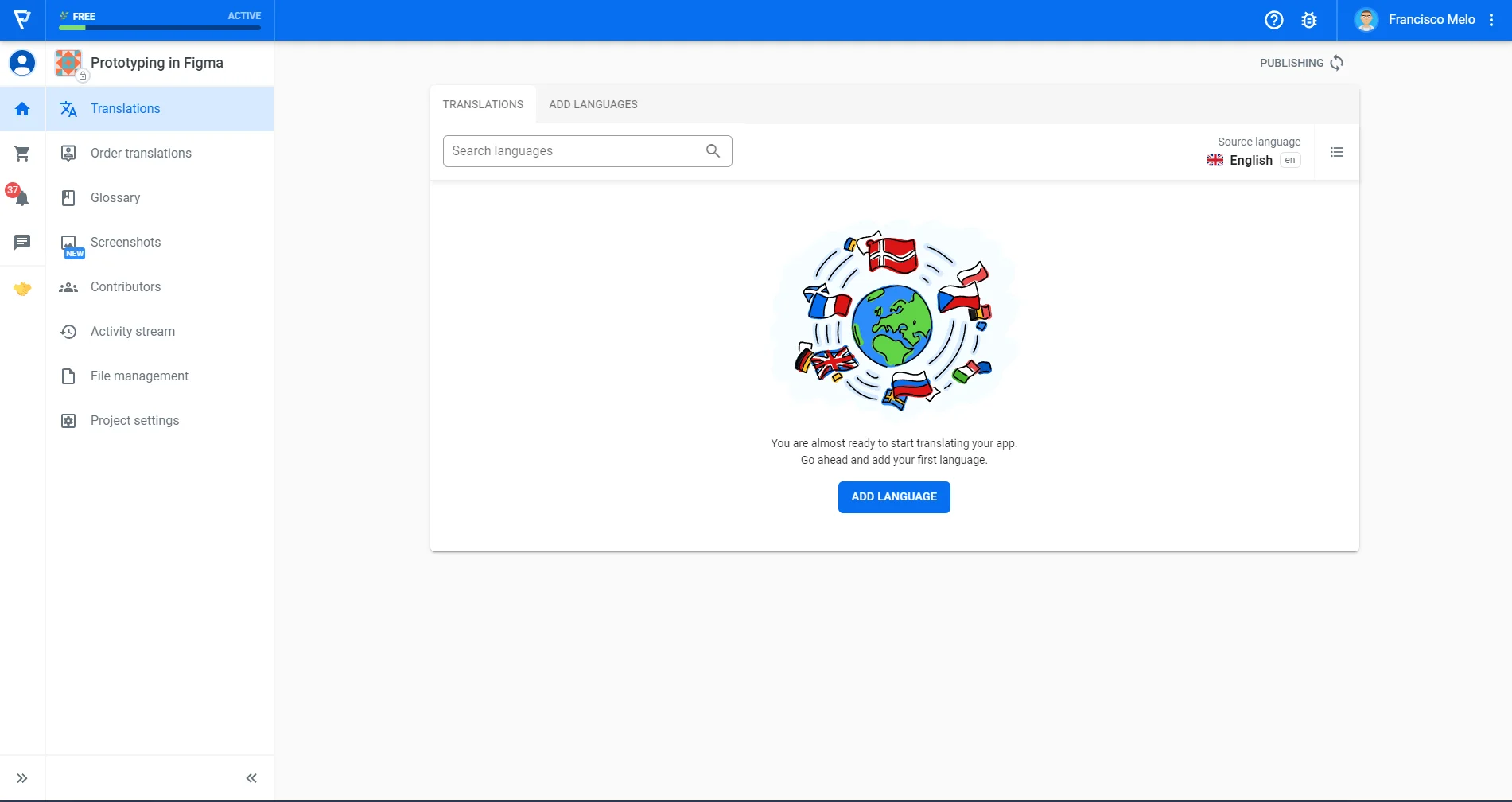
Task: Click the shopping cart icon
Action: 22,154
